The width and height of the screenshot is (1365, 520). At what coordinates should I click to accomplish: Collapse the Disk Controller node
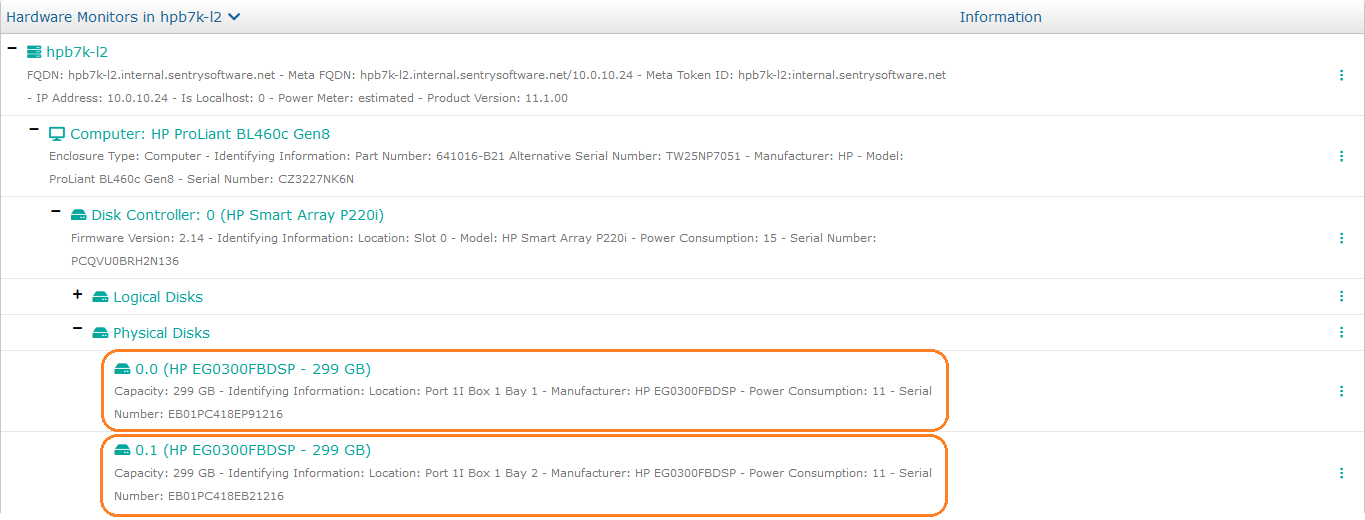[55, 212]
